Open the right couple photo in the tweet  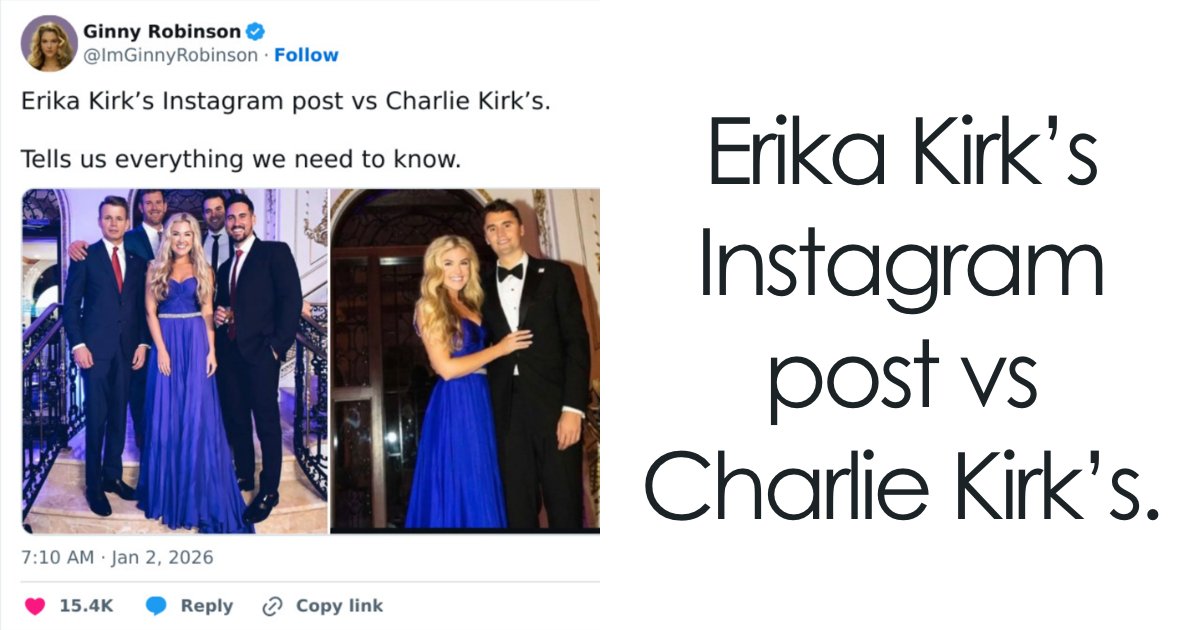pyautogui.click(x=455, y=360)
